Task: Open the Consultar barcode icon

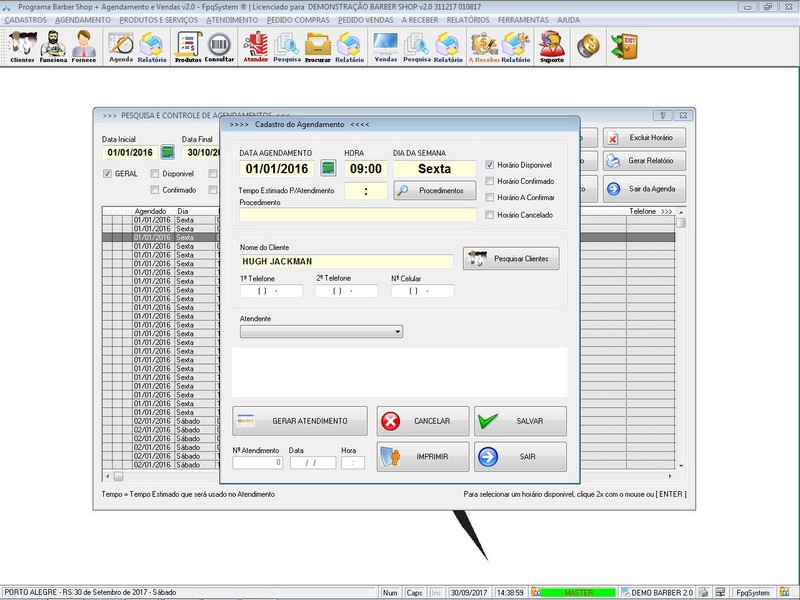Action: click(219, 45)
